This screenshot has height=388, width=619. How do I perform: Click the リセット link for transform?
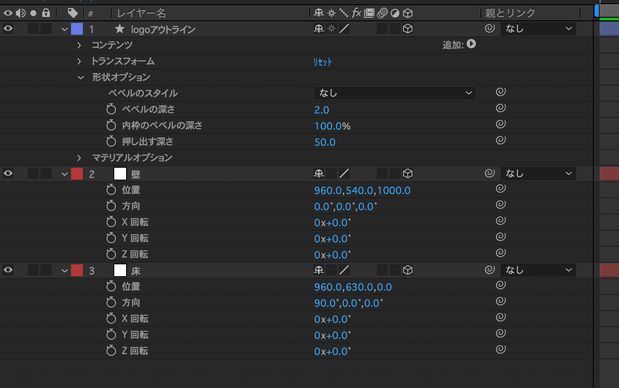323,62
